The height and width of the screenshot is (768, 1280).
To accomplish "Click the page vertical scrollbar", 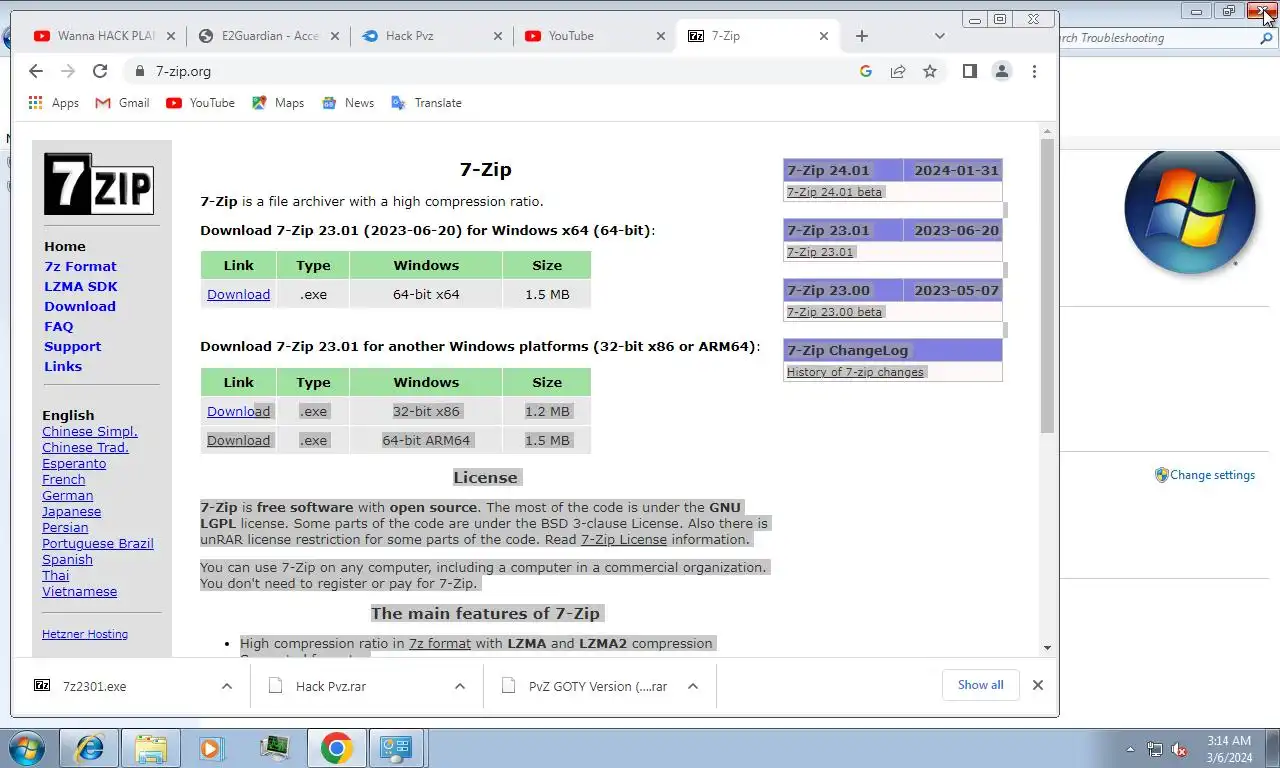I will click(x=1047, y=285).
